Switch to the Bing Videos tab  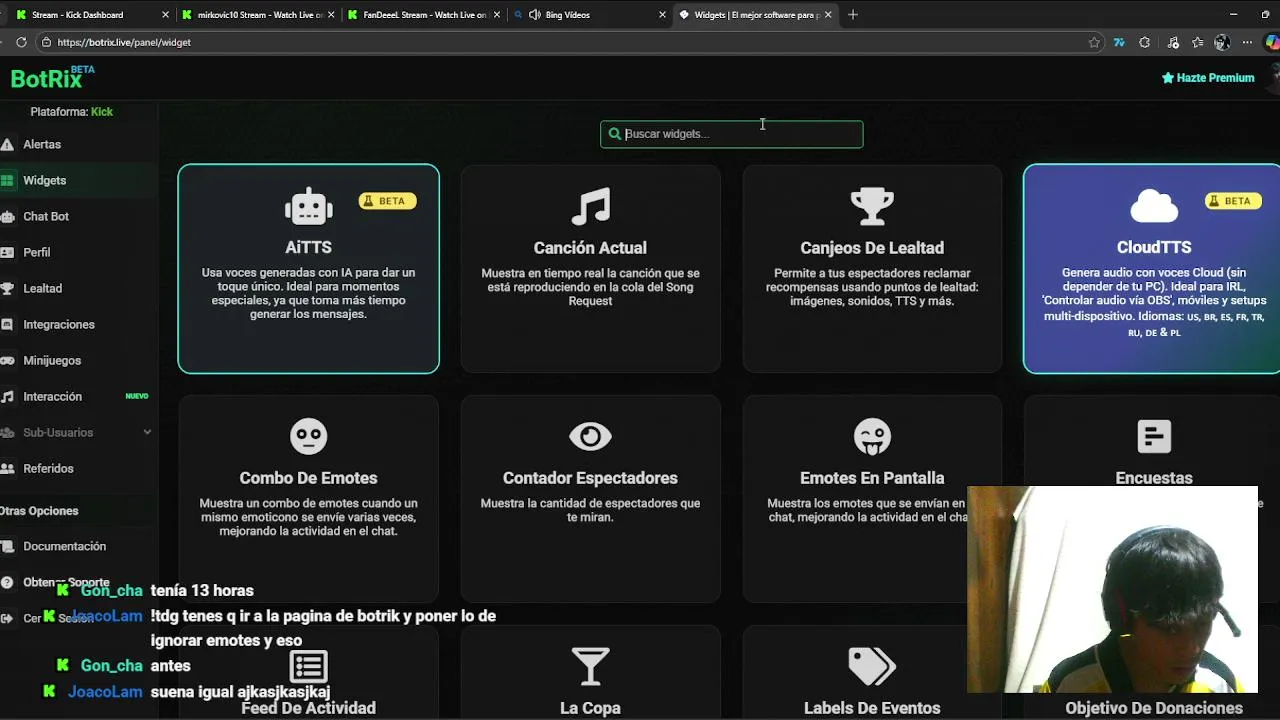[x=588, y=15]
